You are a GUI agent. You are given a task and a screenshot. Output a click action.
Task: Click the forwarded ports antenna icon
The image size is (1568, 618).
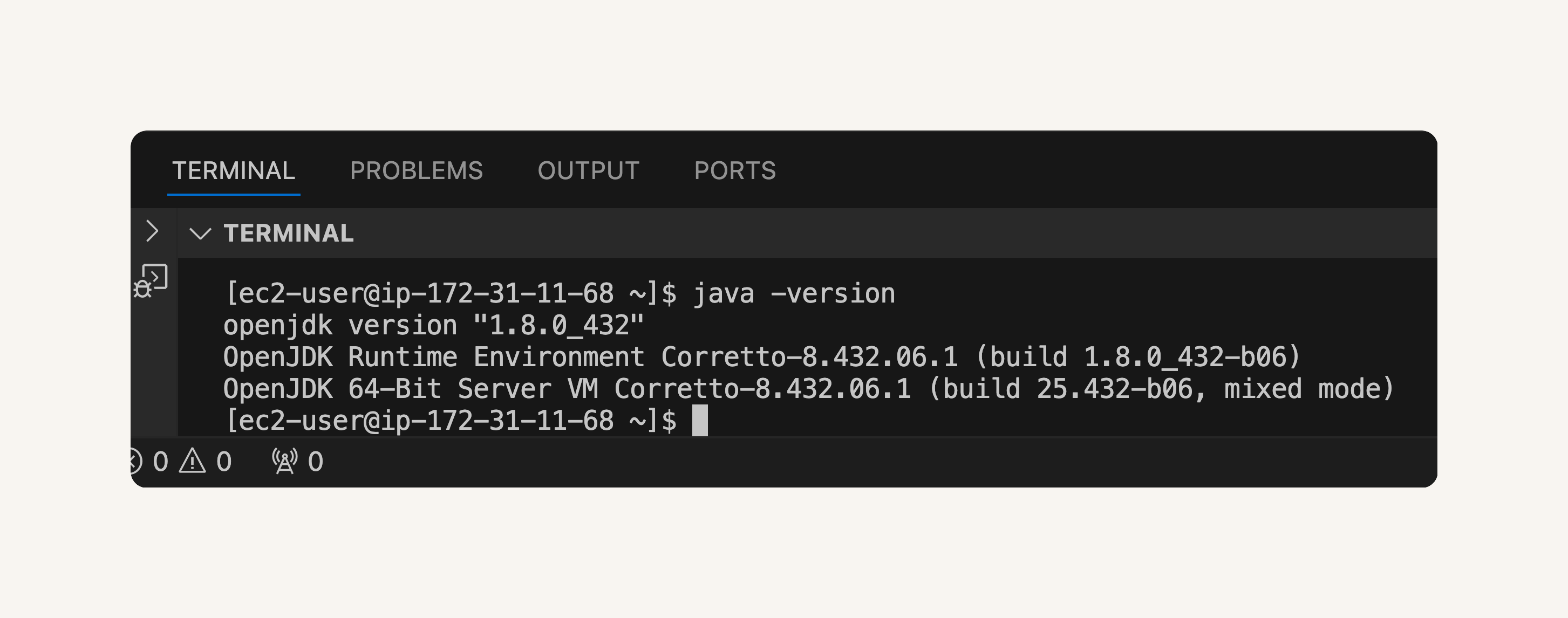point(284,461)
